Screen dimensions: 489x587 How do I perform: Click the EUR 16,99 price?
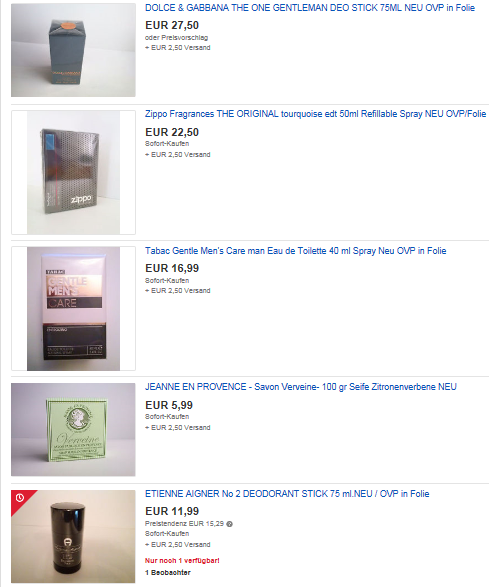(172, 268)
